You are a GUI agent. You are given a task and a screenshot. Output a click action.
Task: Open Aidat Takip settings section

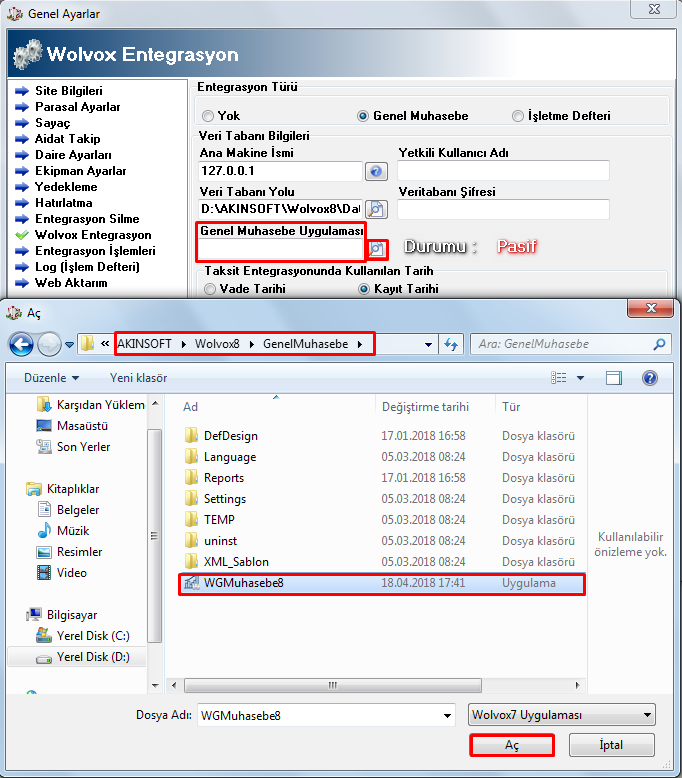pos(67,139)
